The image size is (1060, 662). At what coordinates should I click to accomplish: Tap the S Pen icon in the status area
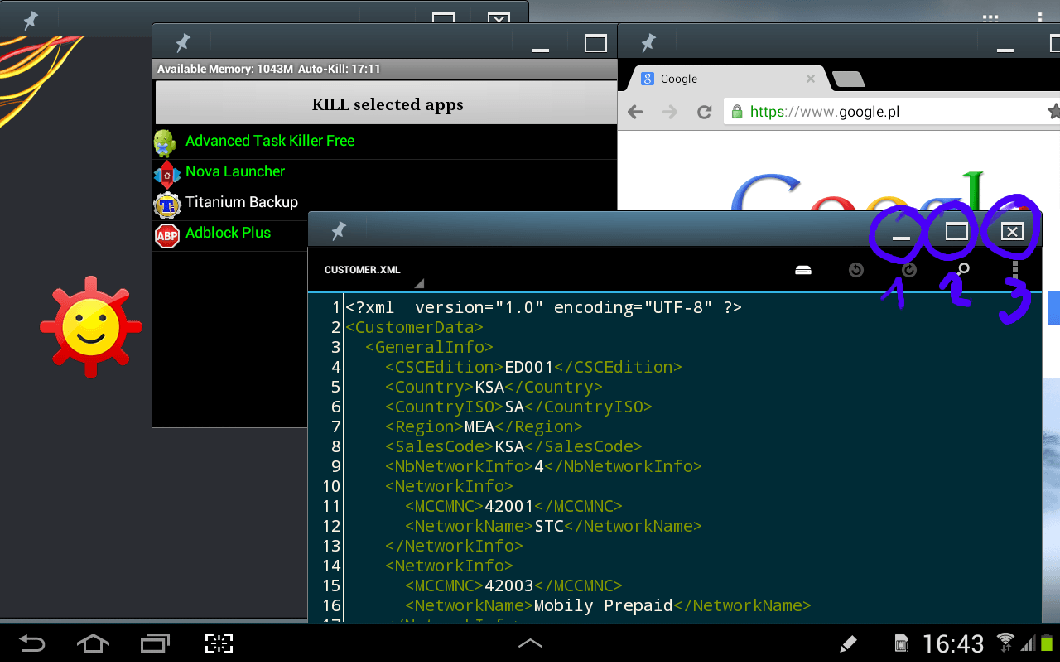848,643
